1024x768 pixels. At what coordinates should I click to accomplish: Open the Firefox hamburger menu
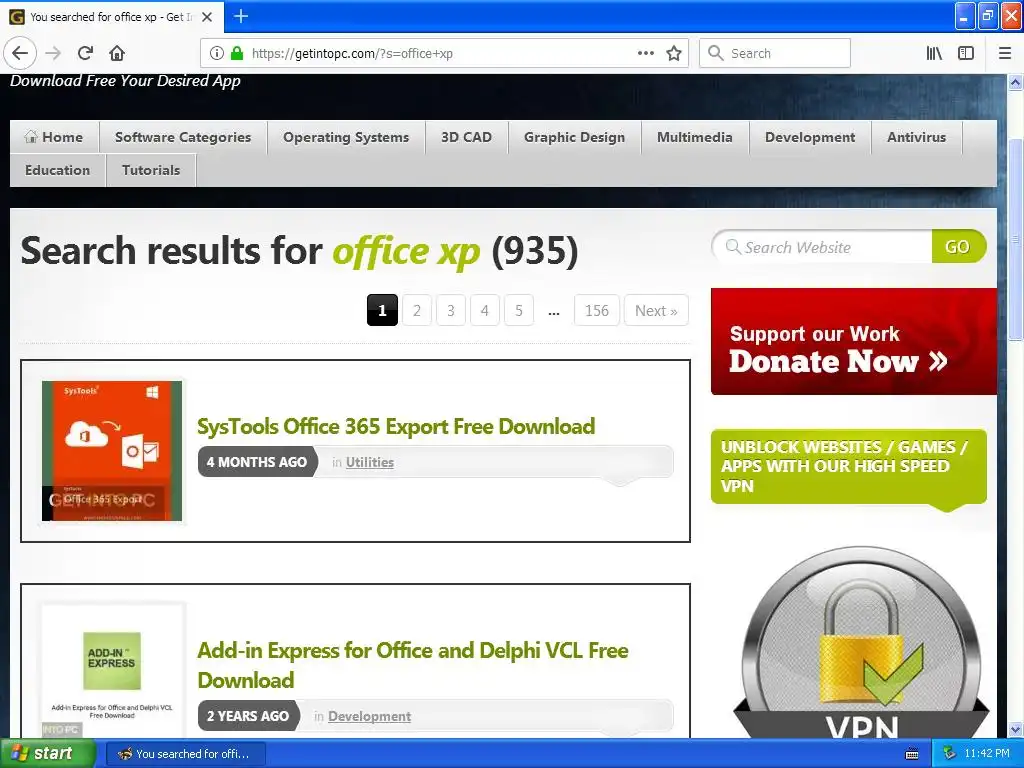click(x=1005, y=54)
